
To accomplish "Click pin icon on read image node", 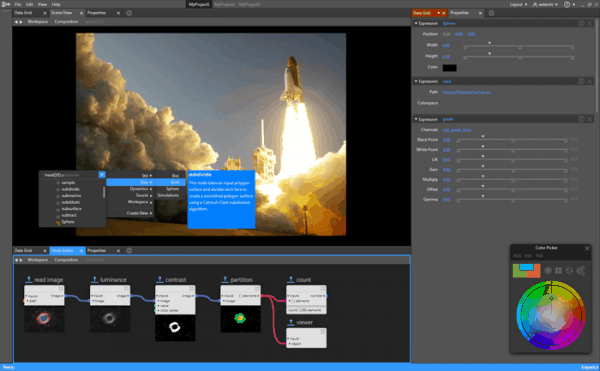I will tap(29, 279).
